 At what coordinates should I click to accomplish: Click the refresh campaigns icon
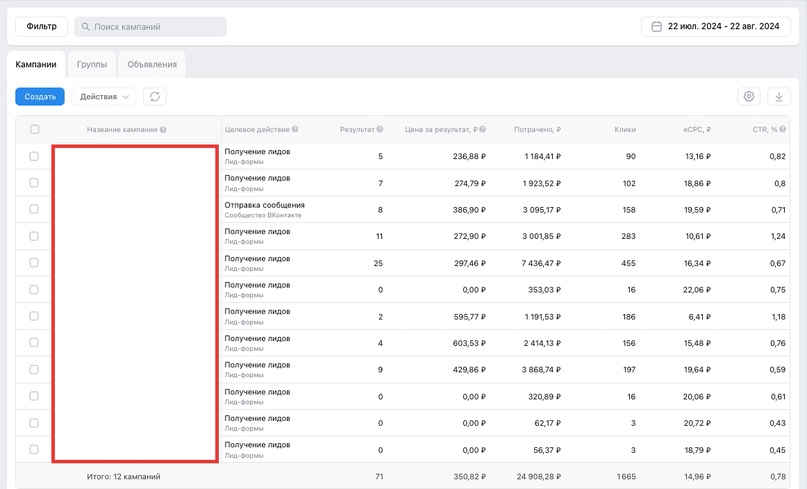pos(154,96)
